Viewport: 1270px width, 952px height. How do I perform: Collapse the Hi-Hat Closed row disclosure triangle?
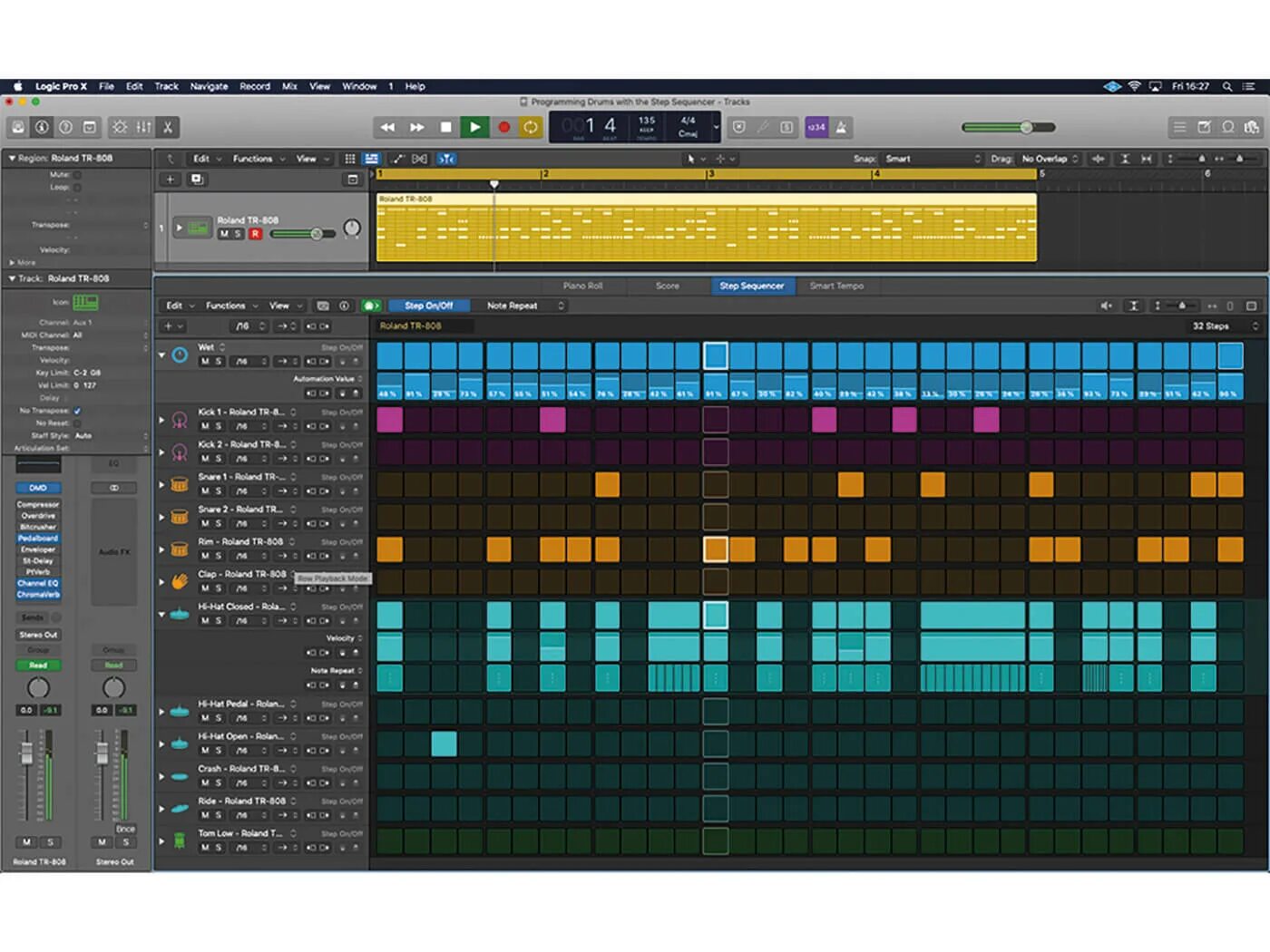point(161,614)
